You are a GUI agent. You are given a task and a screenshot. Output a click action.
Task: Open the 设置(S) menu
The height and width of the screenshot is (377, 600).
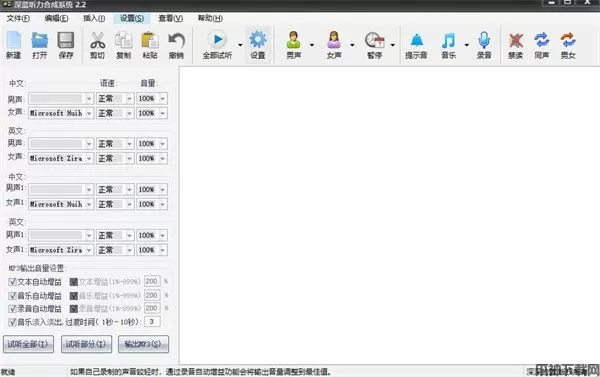pyautogui.click(x=132, y=18)
